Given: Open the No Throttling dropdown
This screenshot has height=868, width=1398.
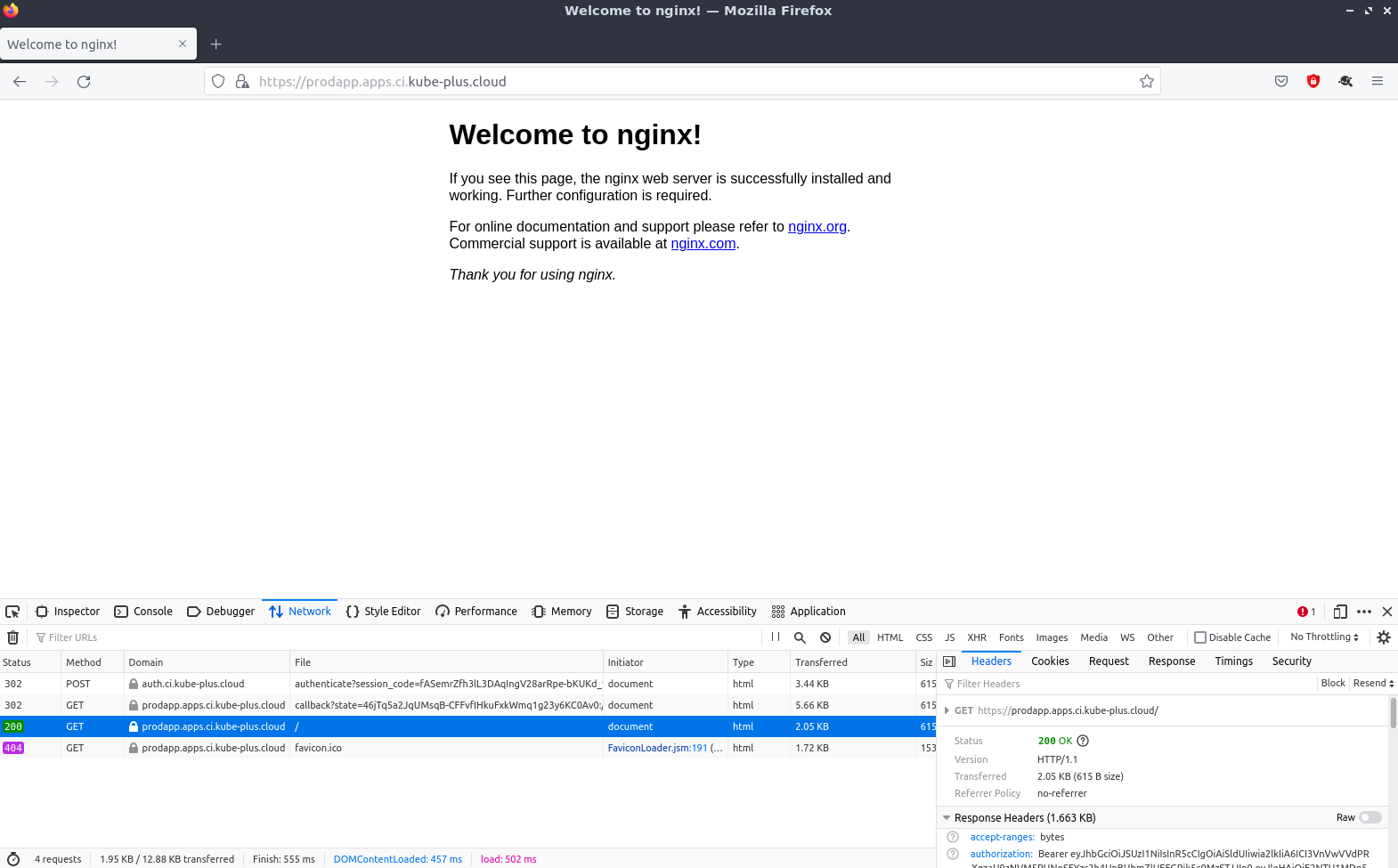Looking at the screenshot, I should point(1324,637).
